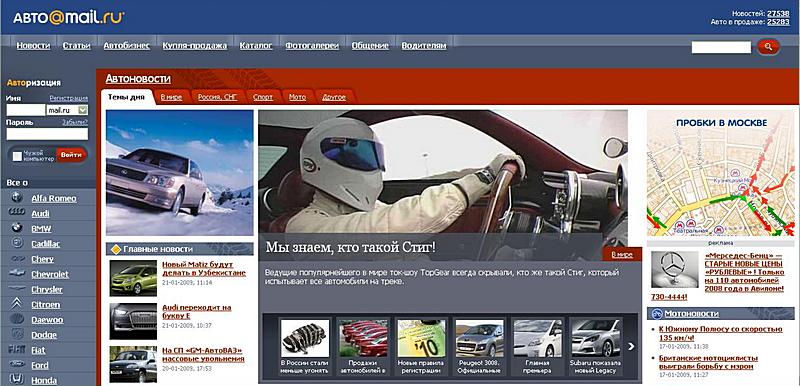The height and width of the screenshot is (386, 800).
Task: Open the Водителям menu
Action: 424,46
